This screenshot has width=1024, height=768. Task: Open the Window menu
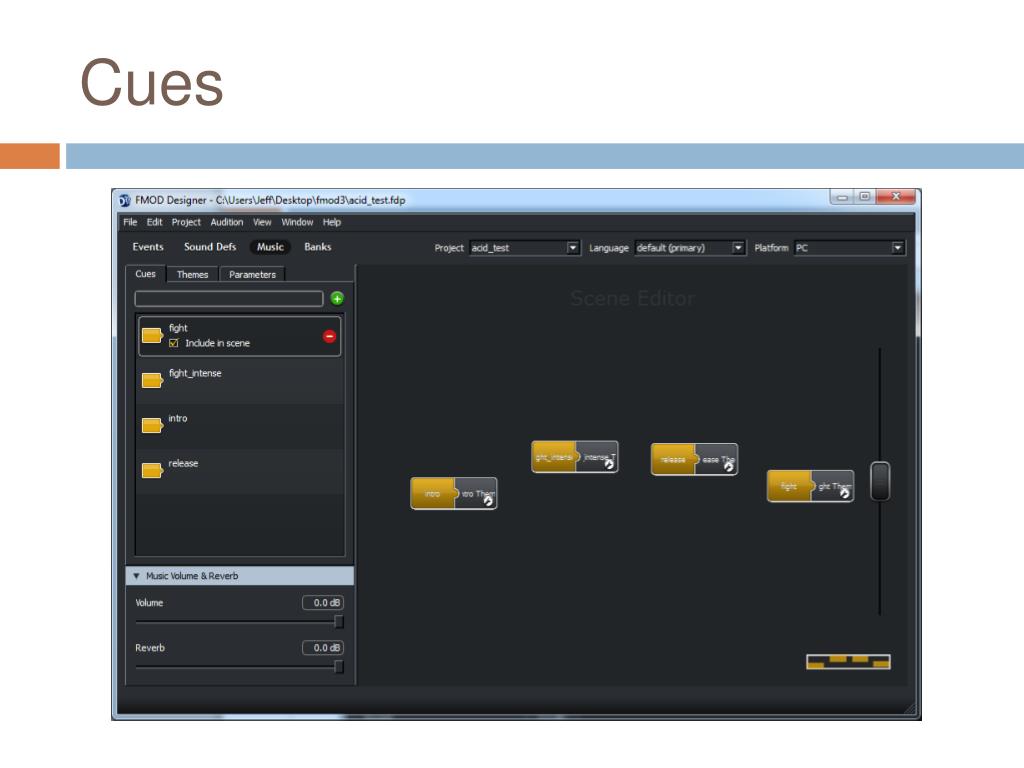tap(297, 222)
